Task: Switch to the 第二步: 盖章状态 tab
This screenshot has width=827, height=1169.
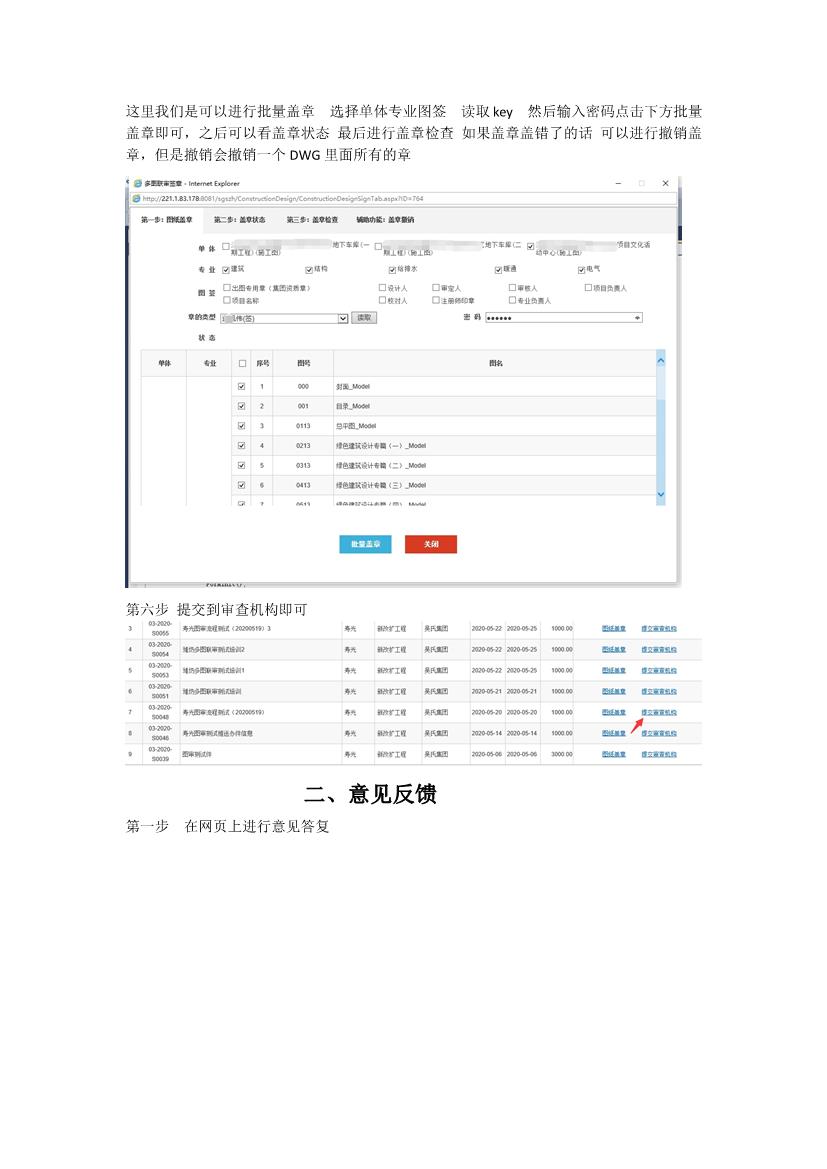Action: click(239, 220)
